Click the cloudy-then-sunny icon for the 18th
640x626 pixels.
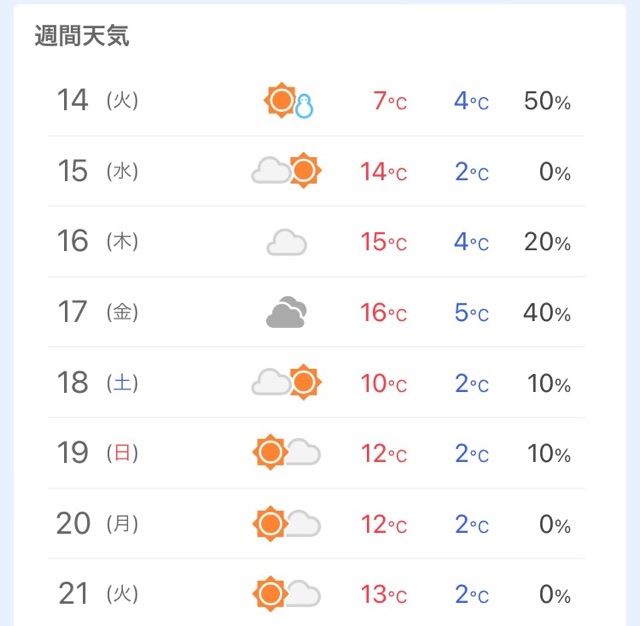point(287,382)
